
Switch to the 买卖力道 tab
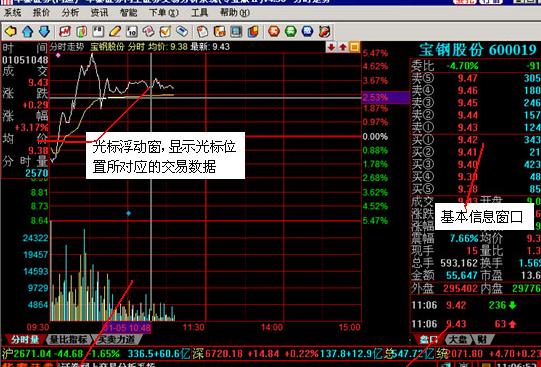116,339
